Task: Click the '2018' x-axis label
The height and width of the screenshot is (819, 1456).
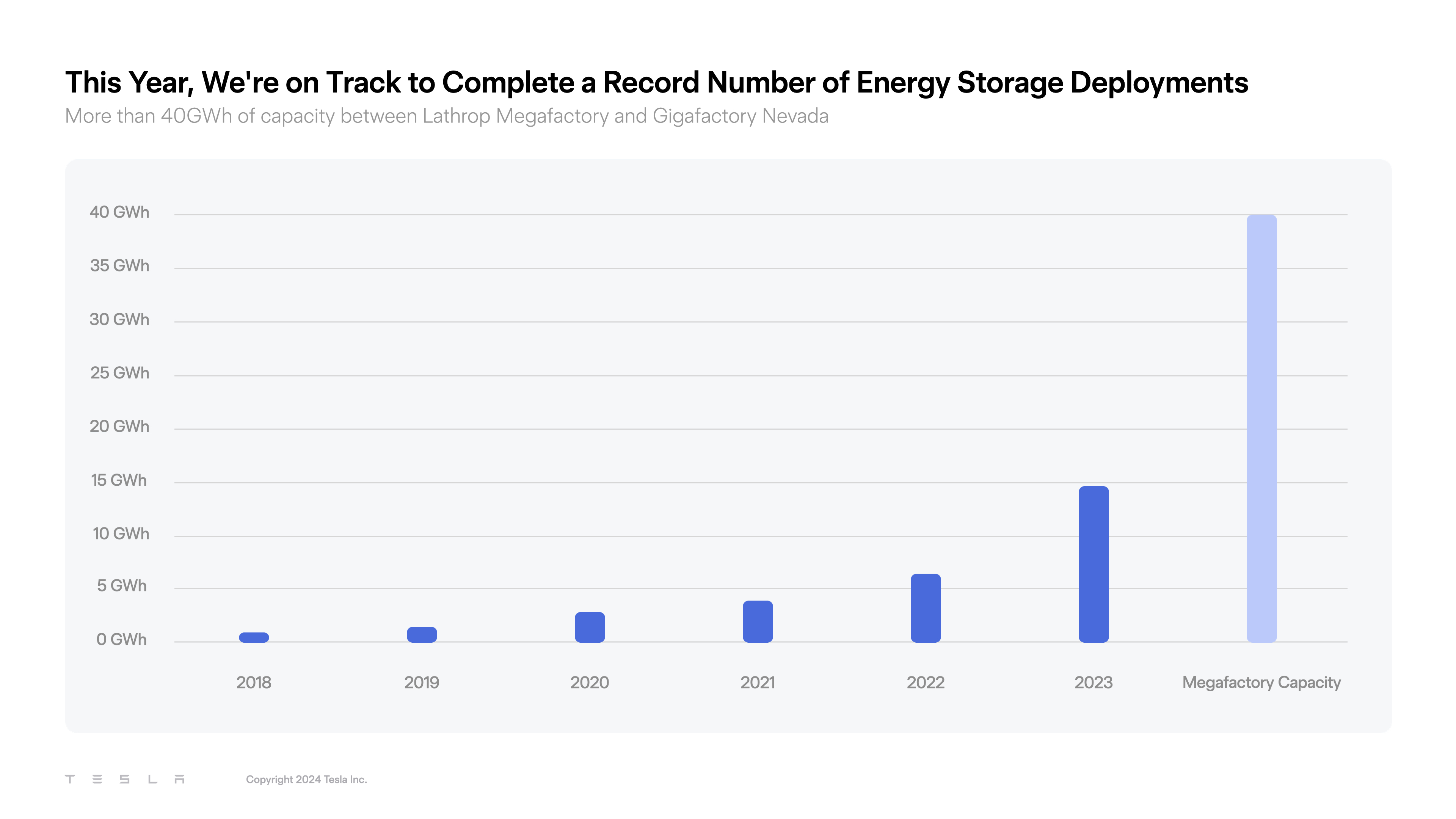Action: coord(254,682)
